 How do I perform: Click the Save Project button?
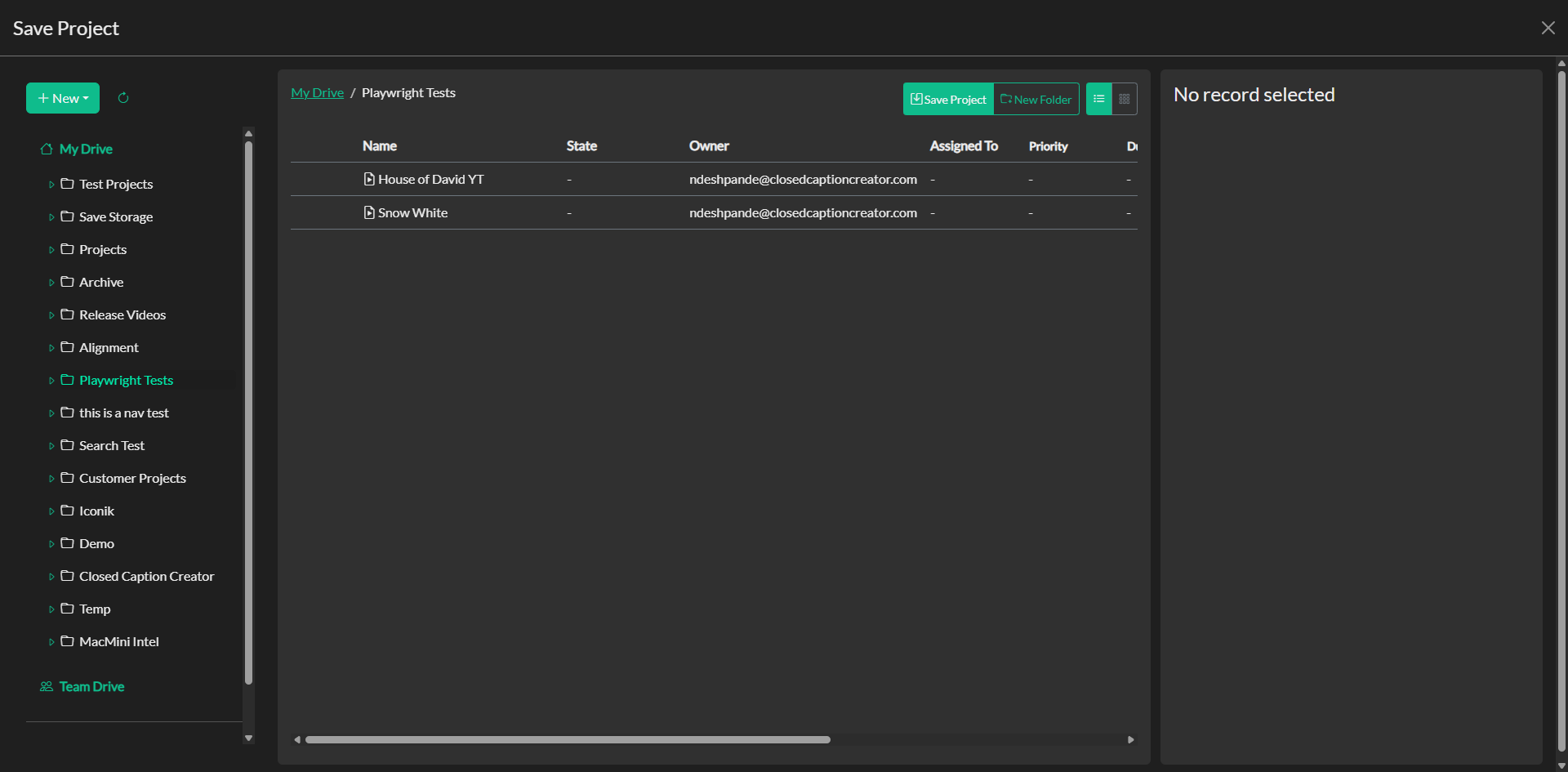pos(948,99)
